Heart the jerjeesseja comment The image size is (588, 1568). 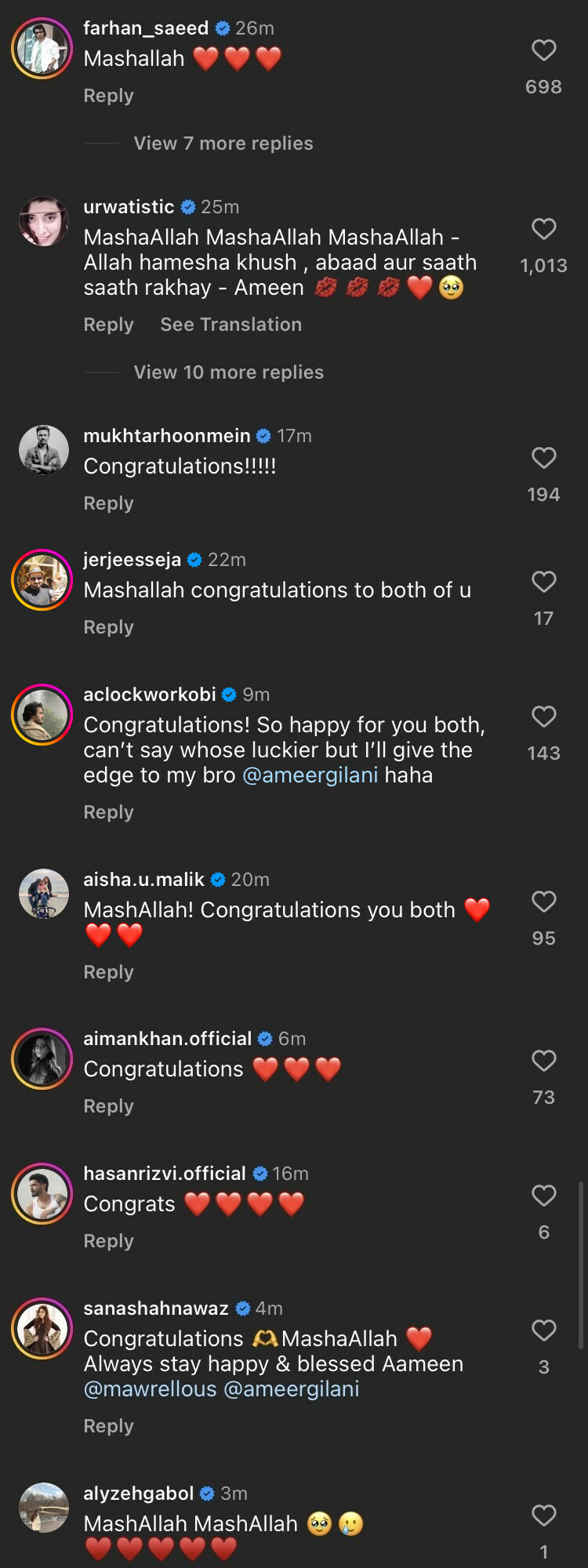coord(543,582)
